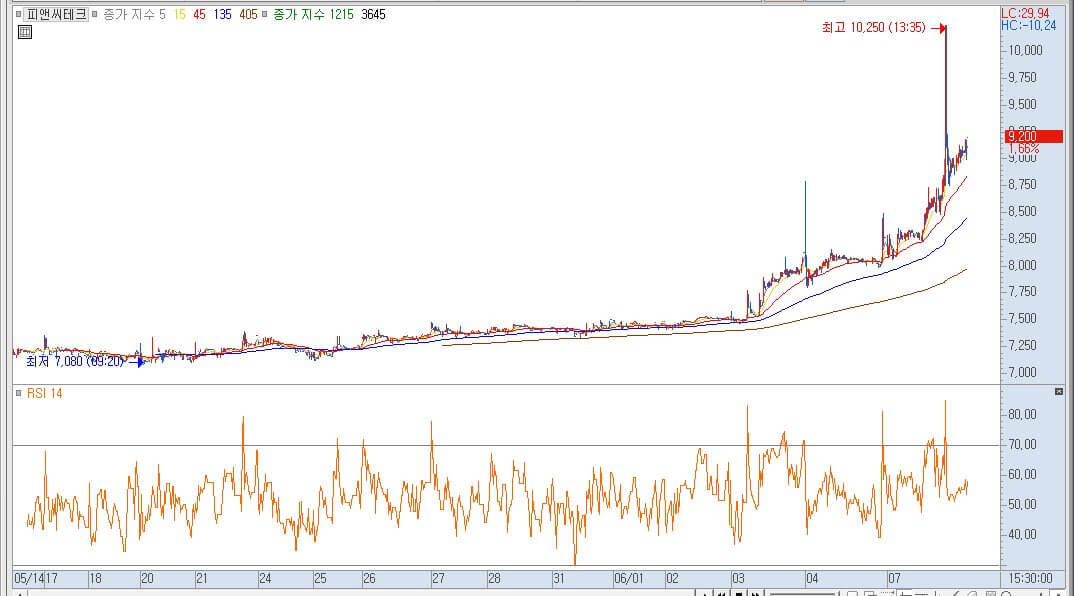Click the 8,000 price axis label

[x=1022, y=265]
